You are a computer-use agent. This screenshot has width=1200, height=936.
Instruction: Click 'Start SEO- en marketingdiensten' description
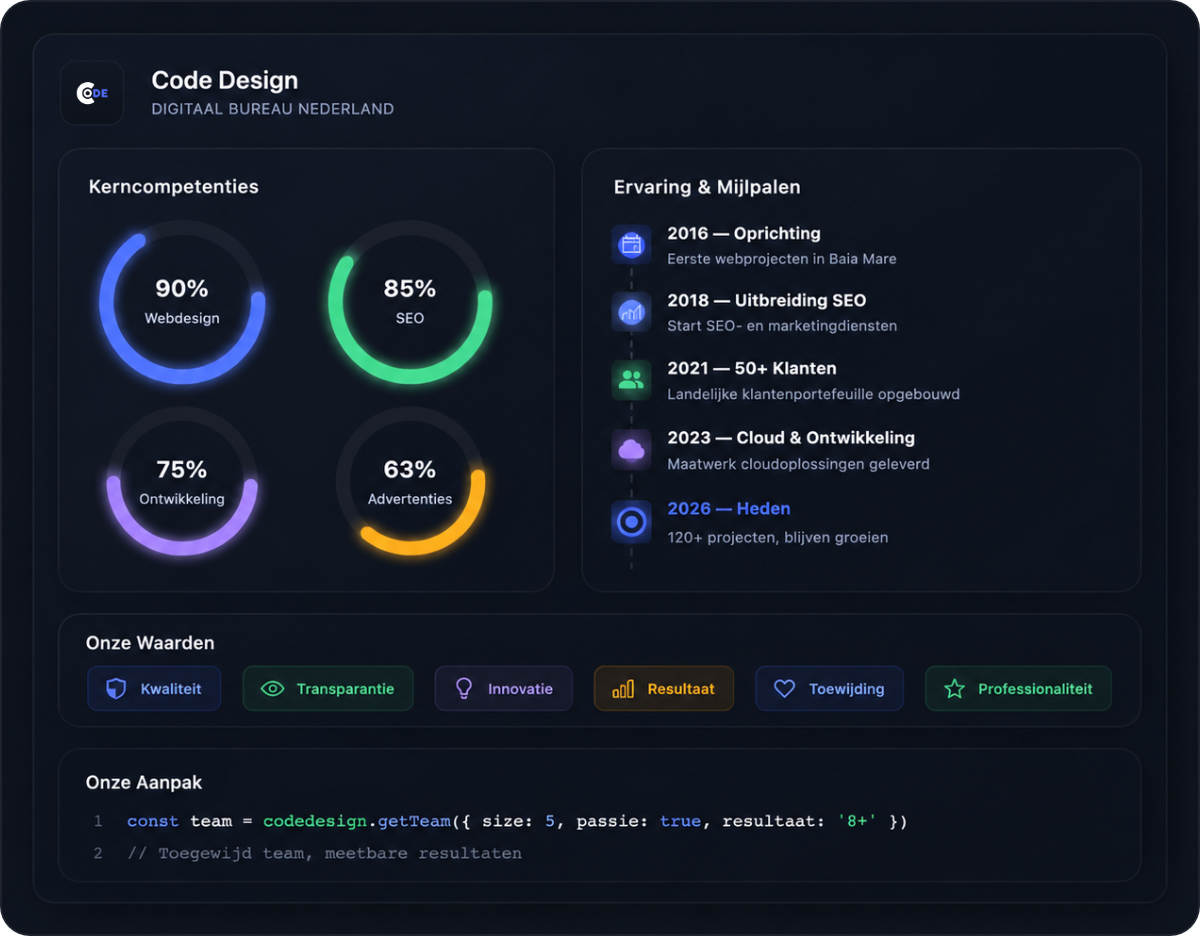click(782, 326)
